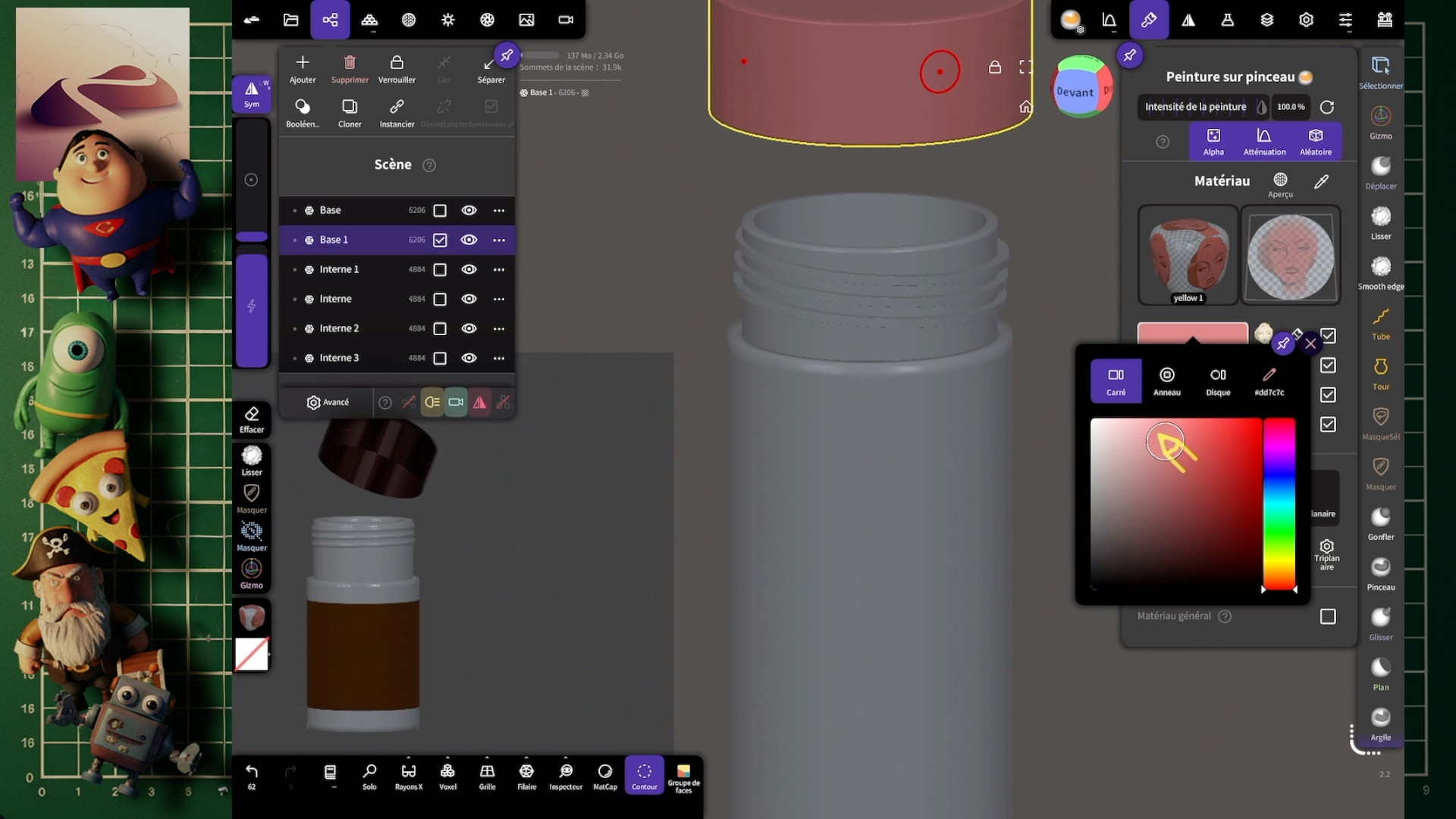Hide the Interne 2 object
Viewport: 1456px width, 819px height.
pos(469,328)
